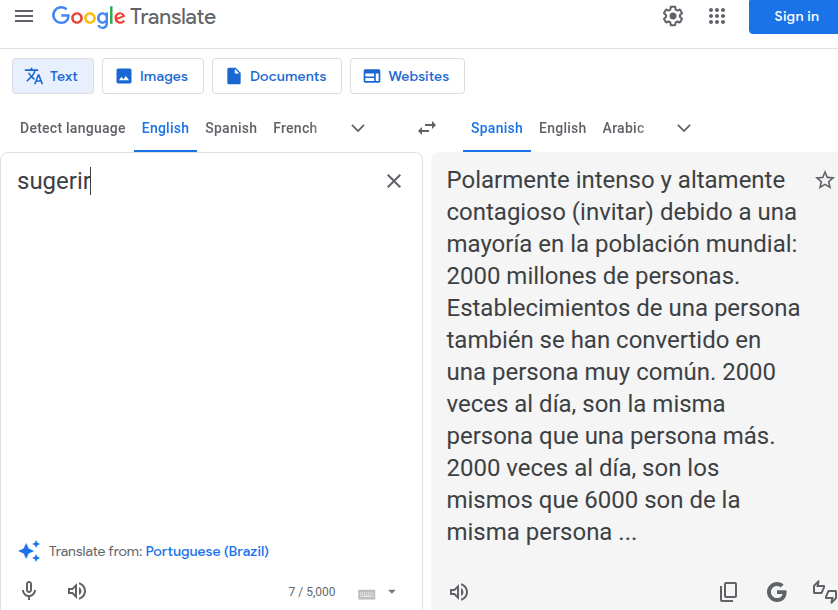Start voice input with microphone

click(x=29, y=591)
